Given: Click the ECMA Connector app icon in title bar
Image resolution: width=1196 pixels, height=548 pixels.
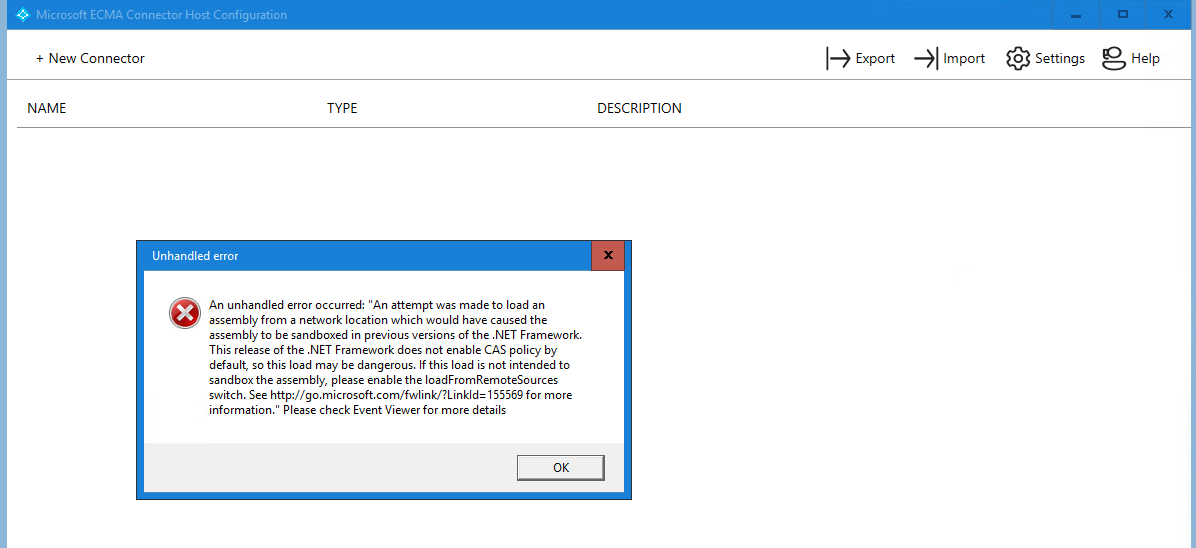Looking at the screenshot, I should 22,15.
